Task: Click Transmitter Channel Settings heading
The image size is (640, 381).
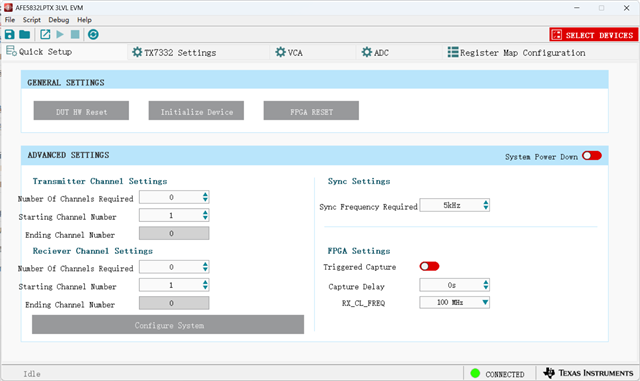Action: pyautogui.click(x=100, y=181)
